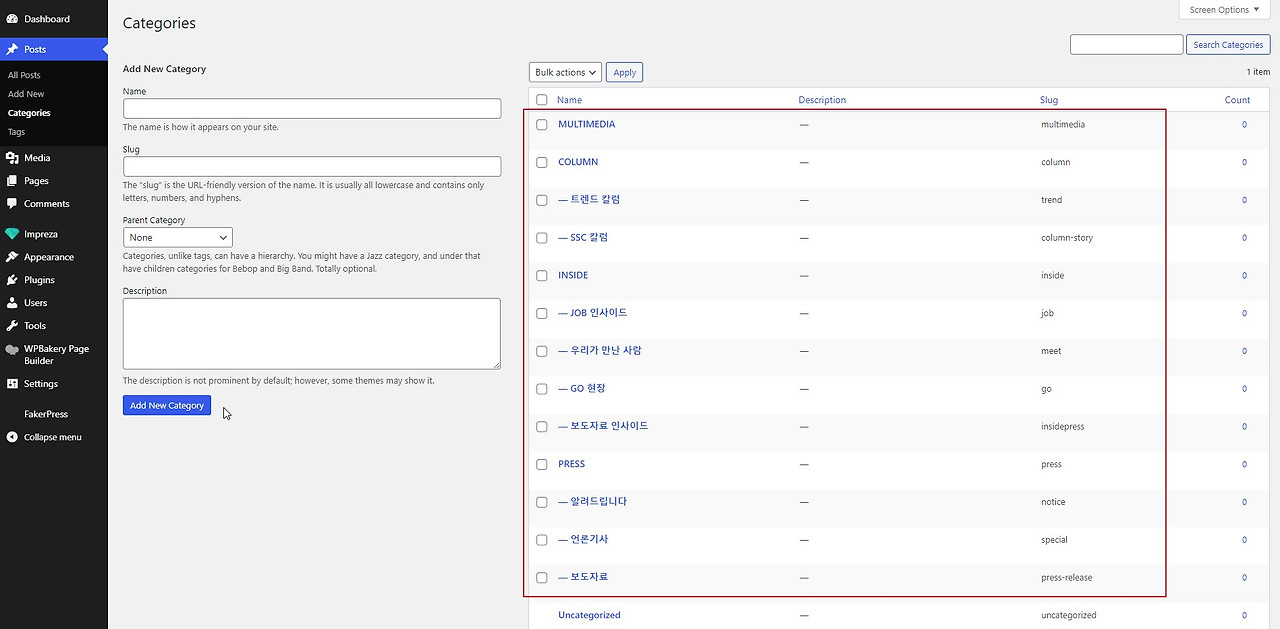Check the MULTIMEDIA category checkbox
Screen dimensions: 1280x629
coord(542,125)
